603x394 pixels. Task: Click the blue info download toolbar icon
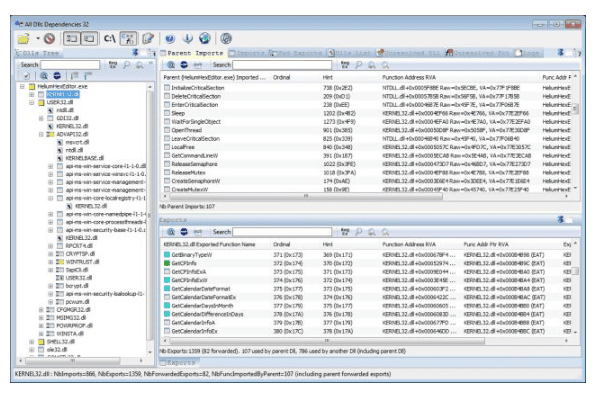point(187,38)
